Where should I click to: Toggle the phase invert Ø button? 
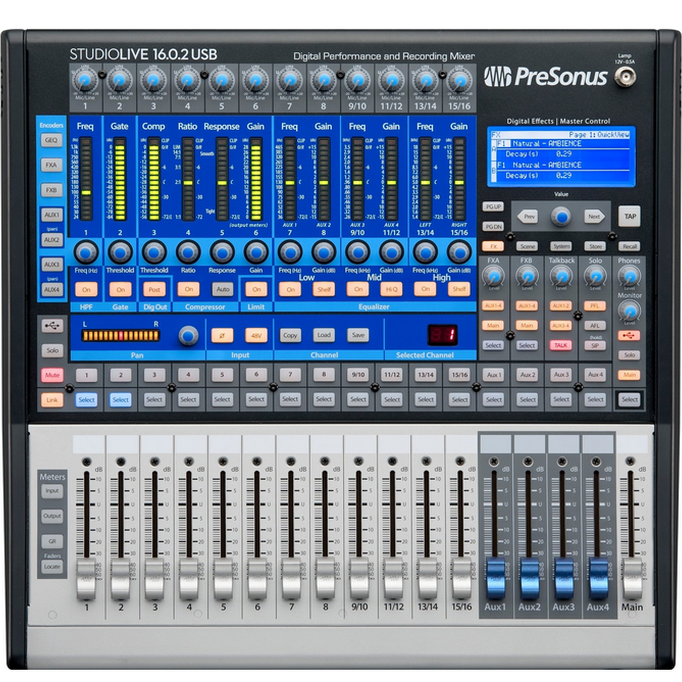coord(222,335)
